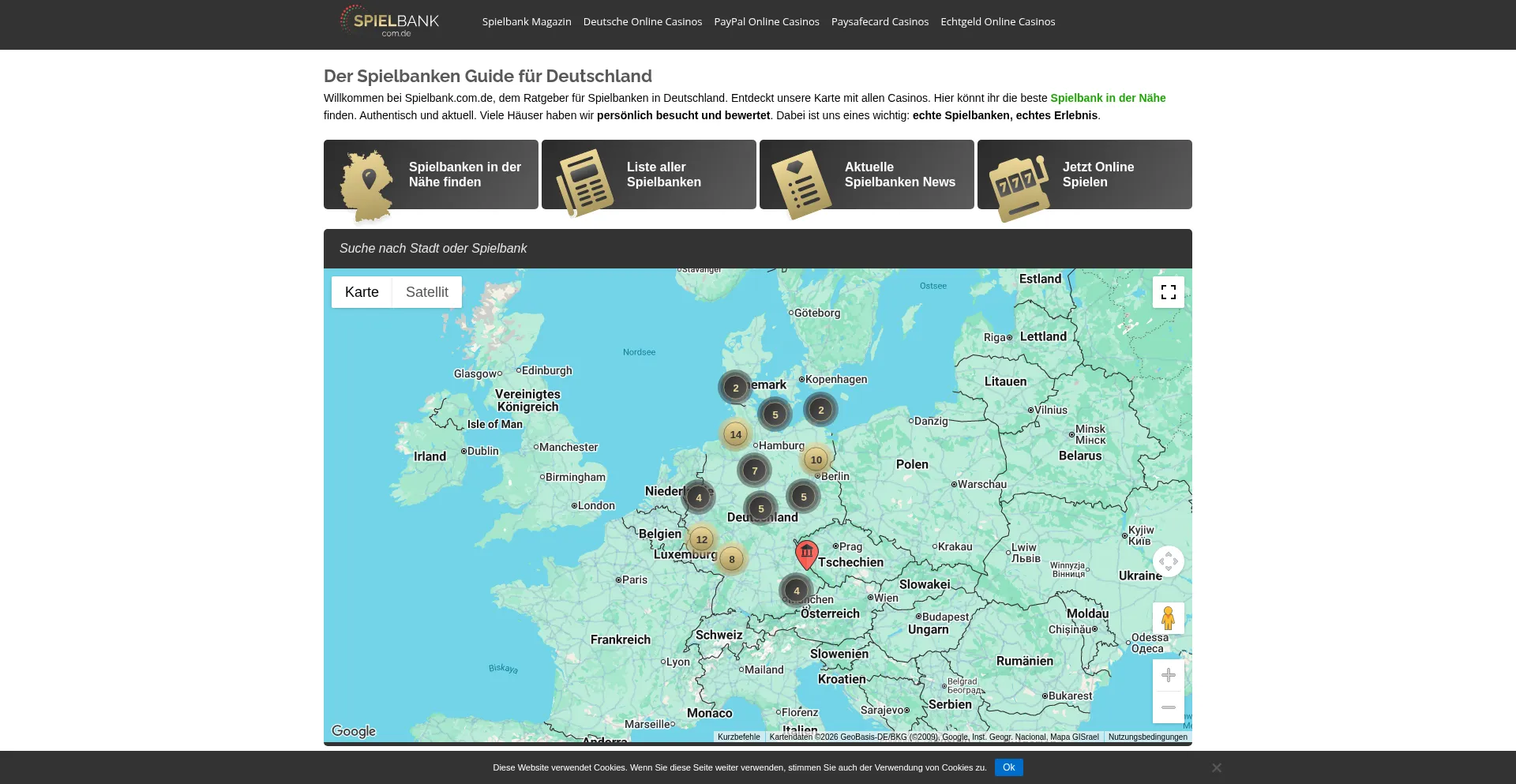1516x784 pixels.
Task: Open cluster 10 near Berlin
Action: 816,460
